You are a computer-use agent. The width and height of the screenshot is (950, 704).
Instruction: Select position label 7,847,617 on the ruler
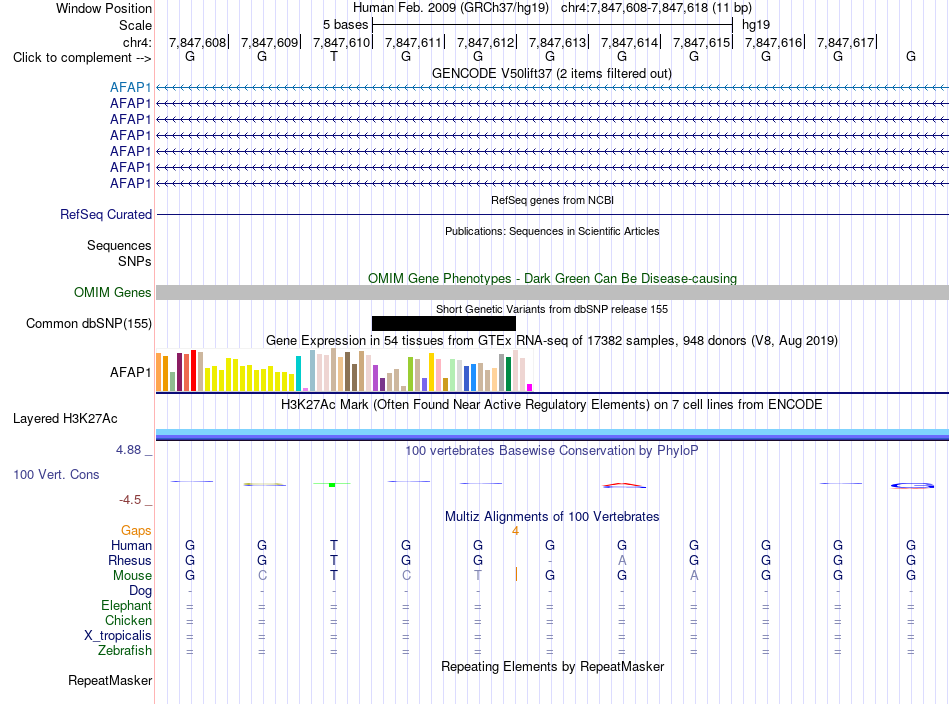click(845, 42)
